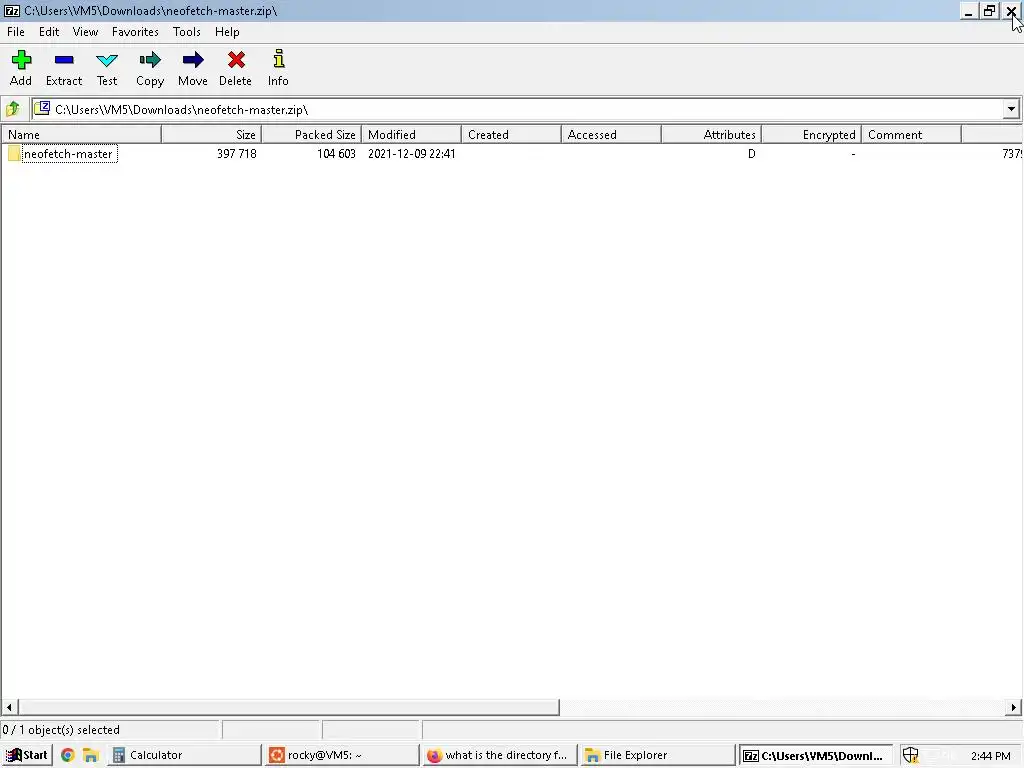Click the security shield tray icon
The height and width of the screenshot is (768, 1024).
tap(910, 755)
